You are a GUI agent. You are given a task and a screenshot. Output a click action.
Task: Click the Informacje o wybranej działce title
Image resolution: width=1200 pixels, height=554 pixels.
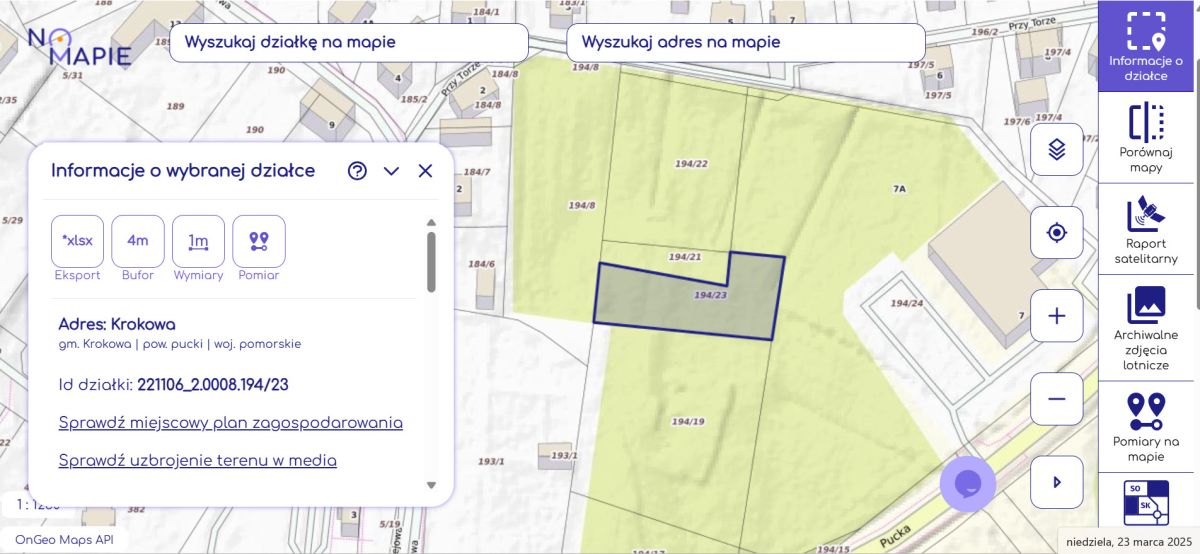click(183, 171)
